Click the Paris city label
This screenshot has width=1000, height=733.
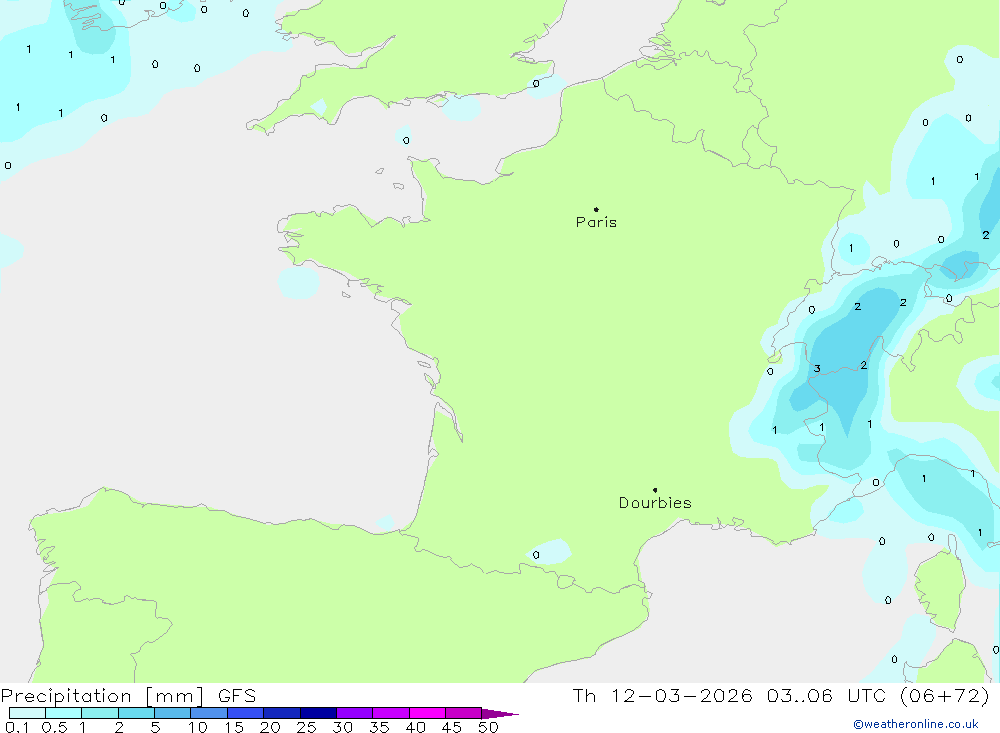tap(596, 222)
